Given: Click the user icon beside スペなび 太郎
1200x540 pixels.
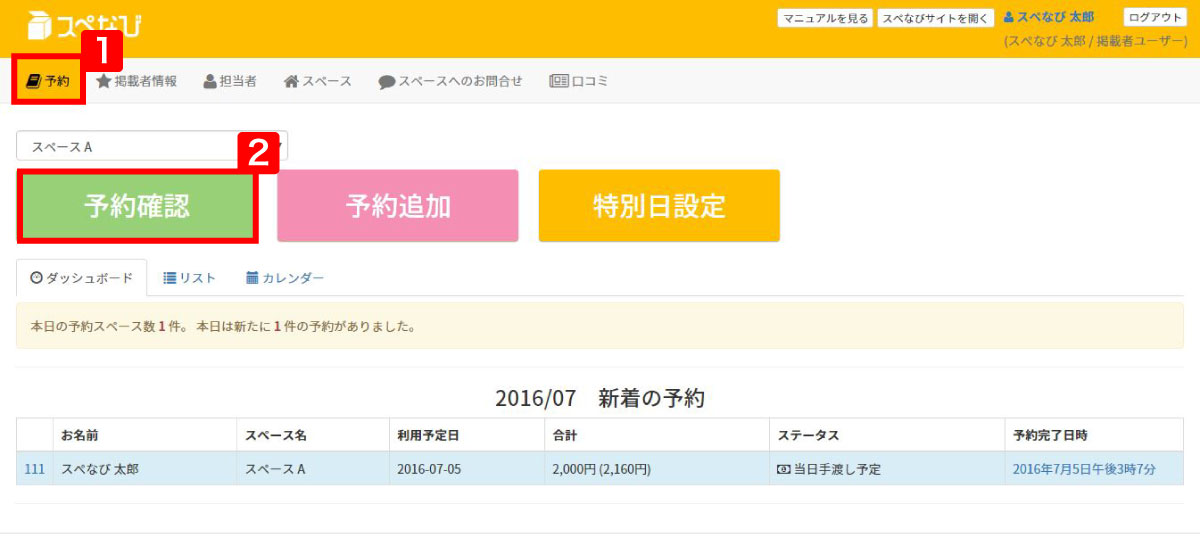Looking at the screenshot, I should point(1009,18).
